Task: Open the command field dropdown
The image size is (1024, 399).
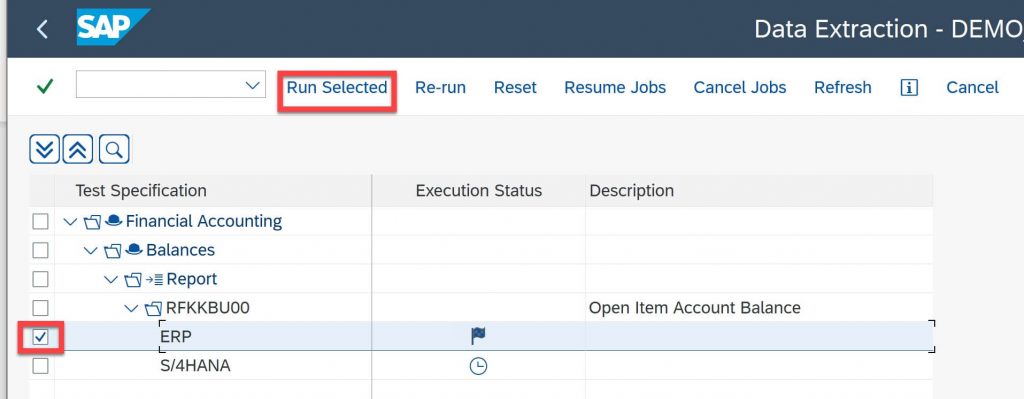Action: [251, 85]
